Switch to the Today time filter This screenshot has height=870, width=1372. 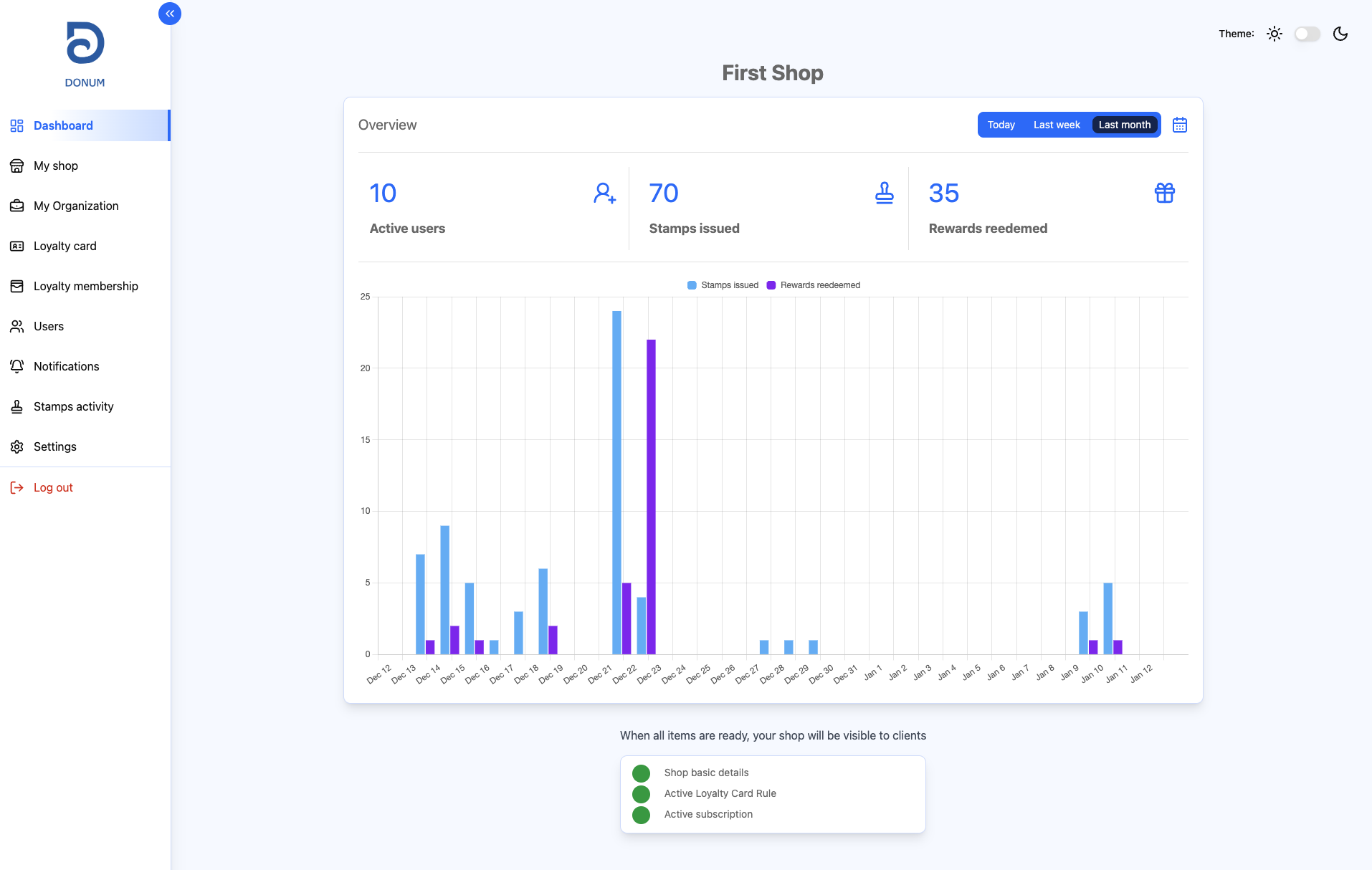coord(1001,124)
